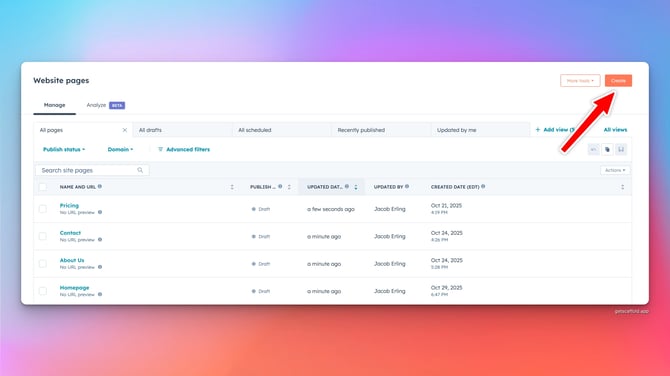Open the All views link
Screen dimensions: 670x376
pyautogui.click(x=615, y=129)
